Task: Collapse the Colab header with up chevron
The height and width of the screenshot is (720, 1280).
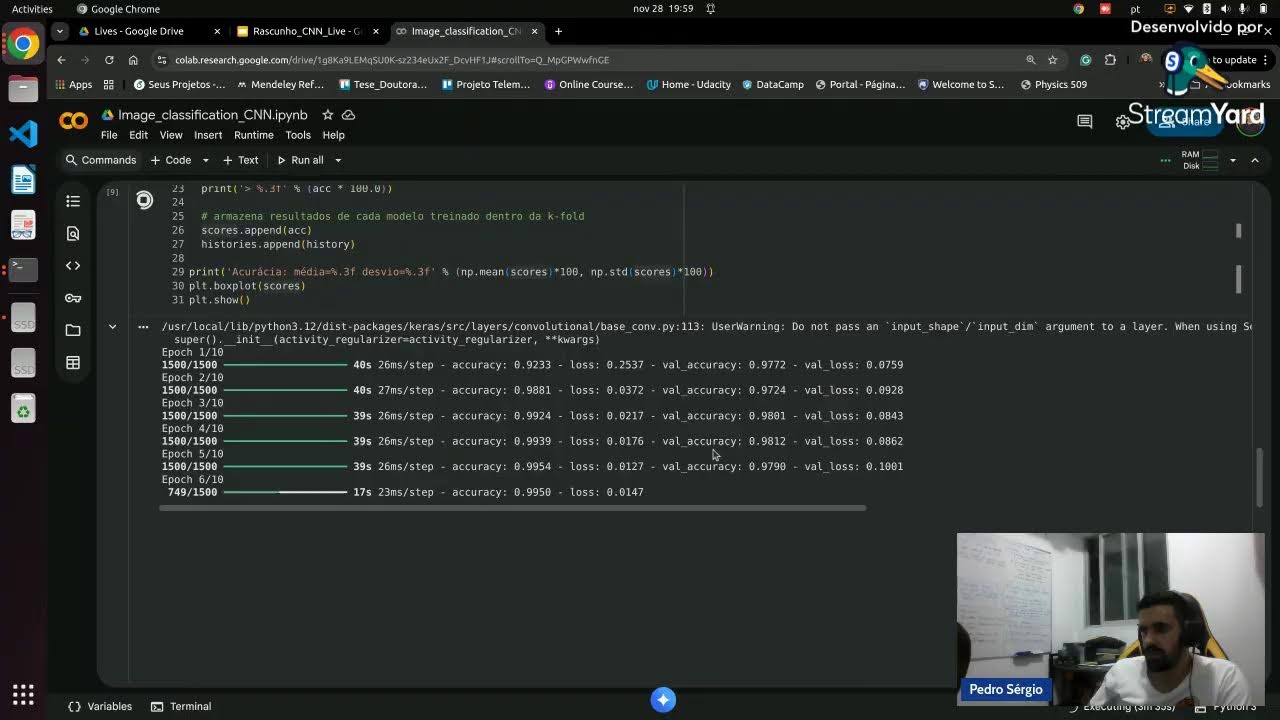Action: [x=1255, y=160]
